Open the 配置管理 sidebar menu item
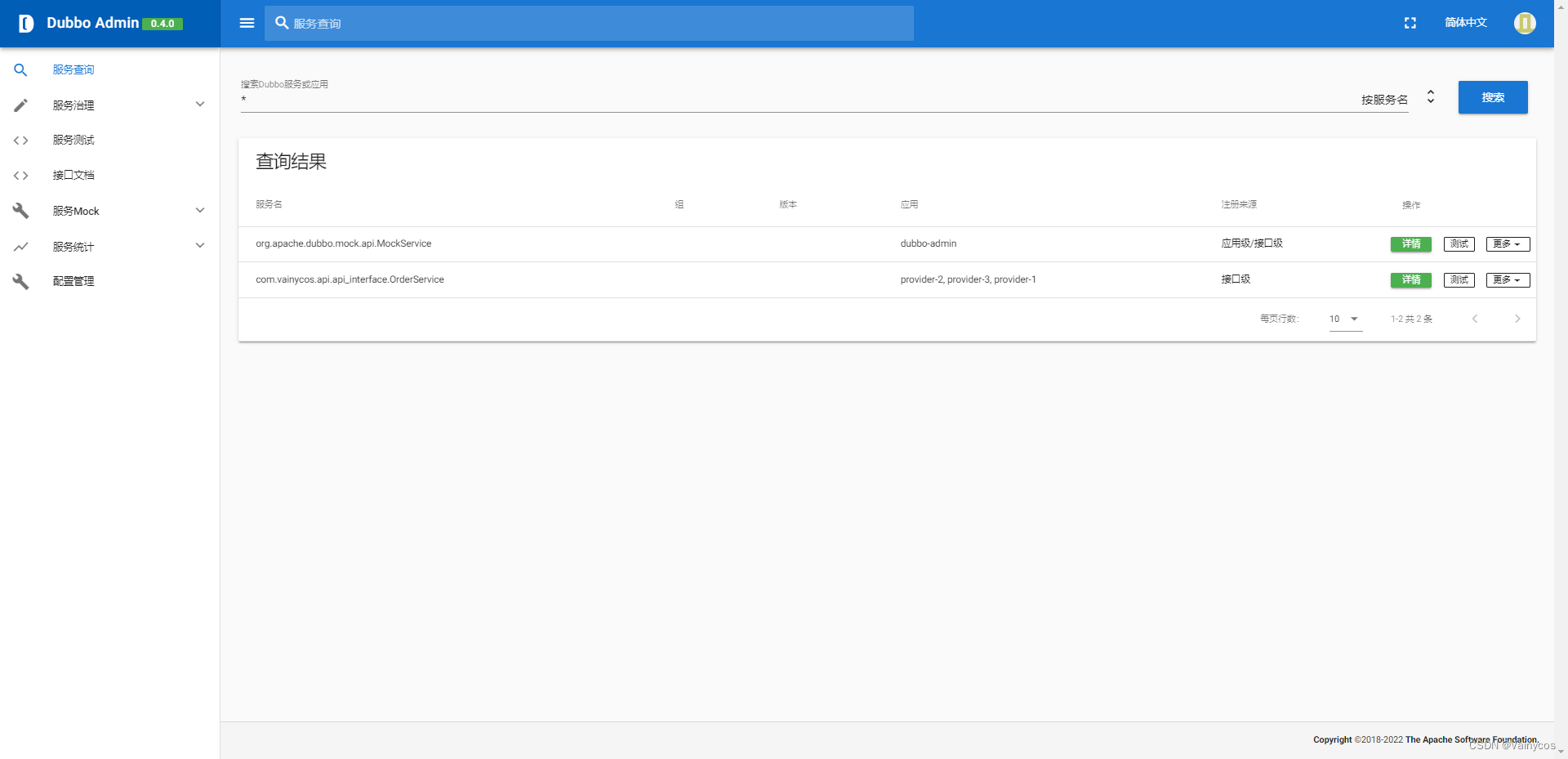The width and height of the screenshot is (1568, 759). [x=109, y=281]
